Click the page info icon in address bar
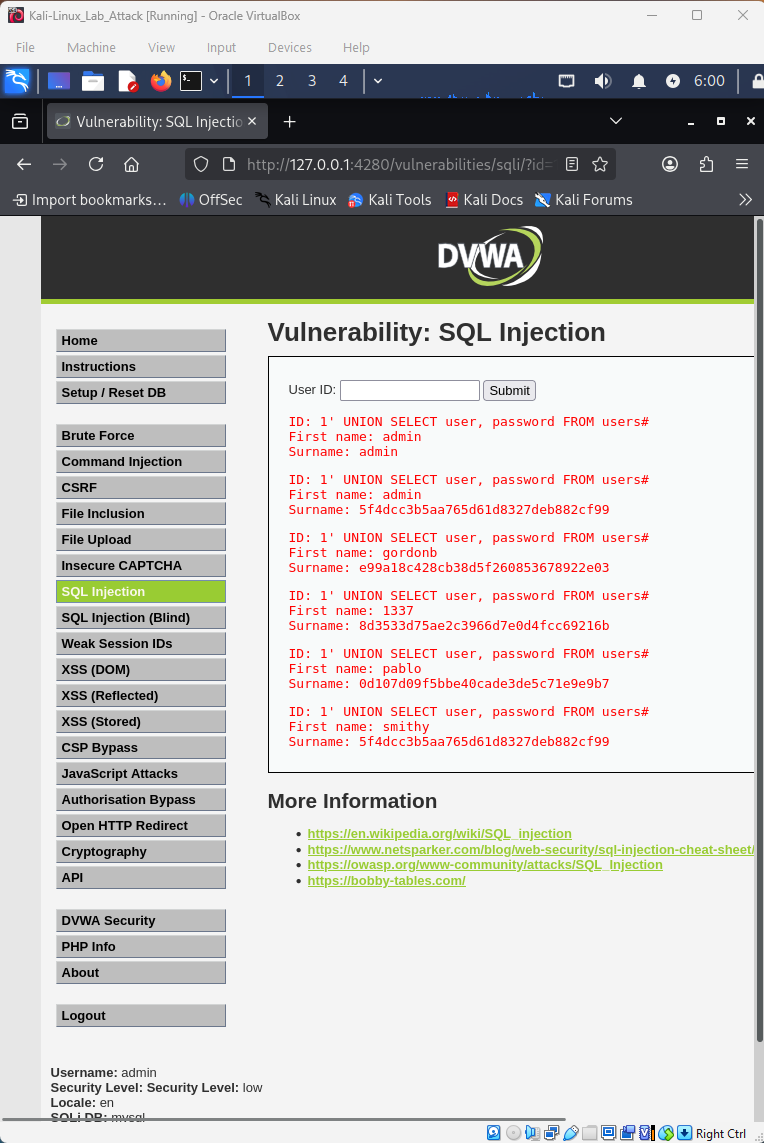The image size is (764, 1143). pos(229,165)
